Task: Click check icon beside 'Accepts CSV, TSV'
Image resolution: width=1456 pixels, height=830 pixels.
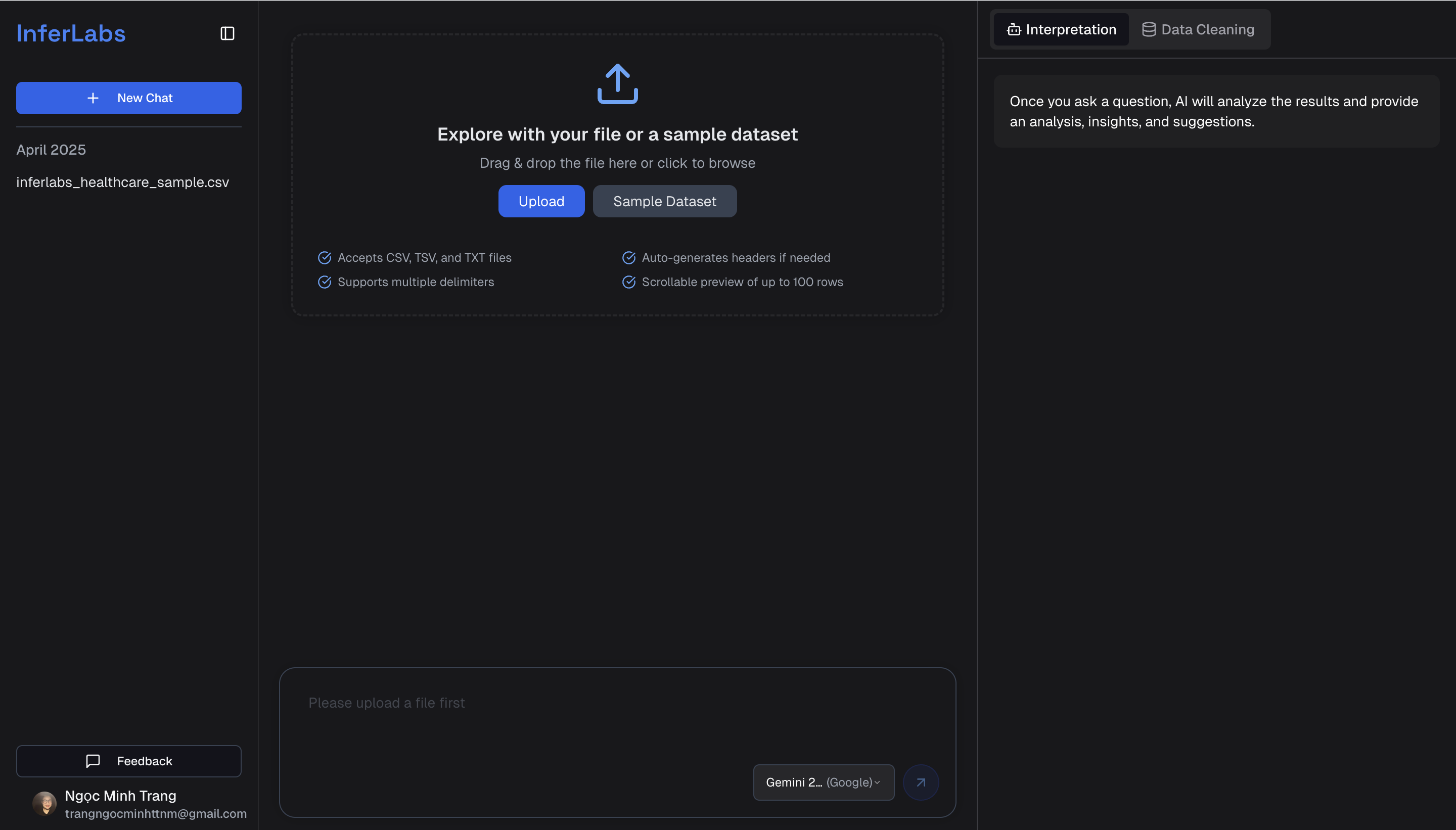Action: (325, 258)
